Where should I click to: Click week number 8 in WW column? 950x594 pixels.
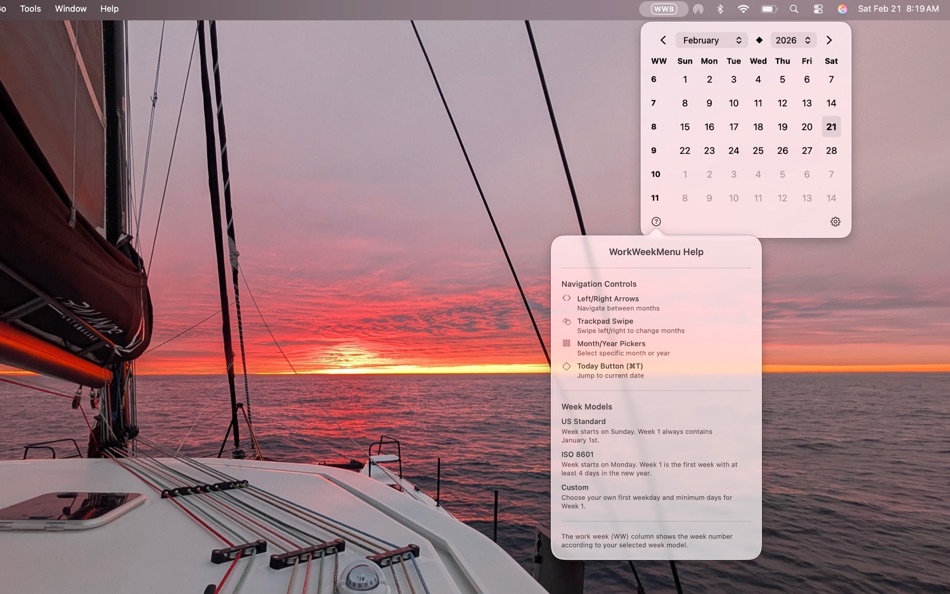653,126
